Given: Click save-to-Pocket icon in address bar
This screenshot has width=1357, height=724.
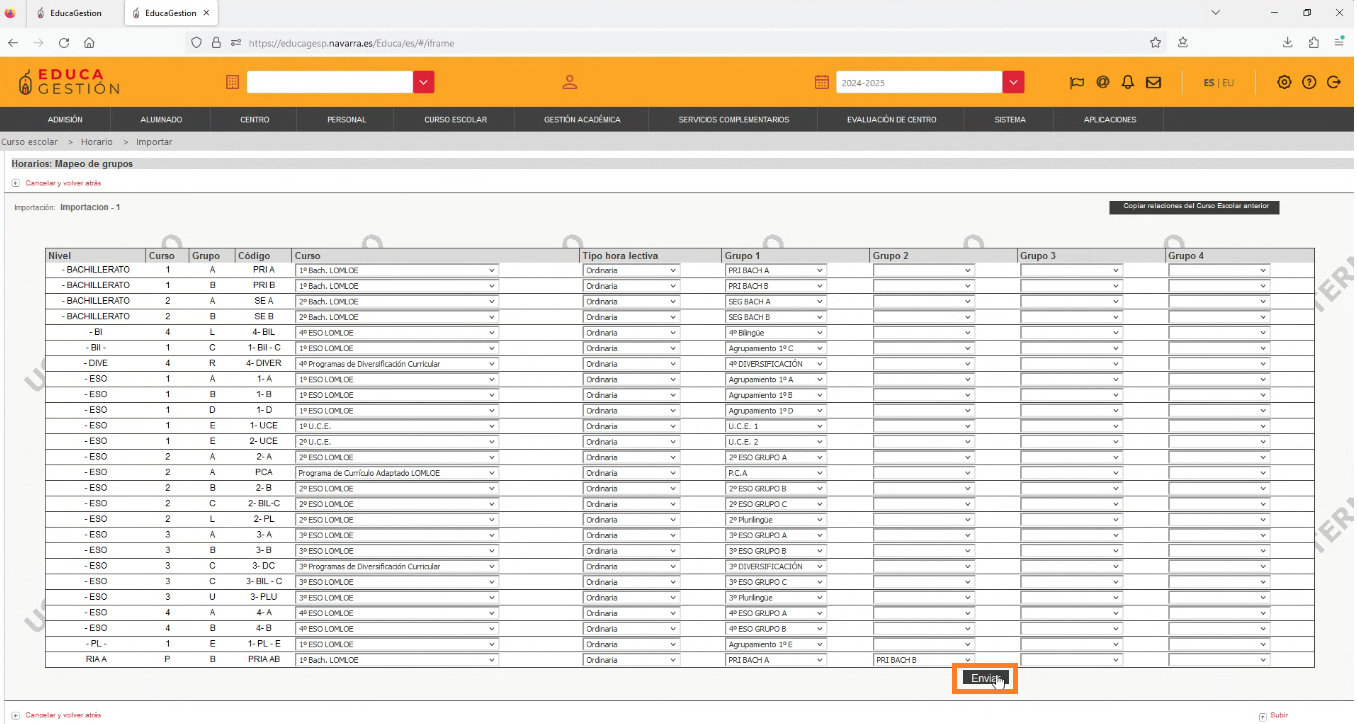Looking at the screenshot, I should (x=1182, y=43).
